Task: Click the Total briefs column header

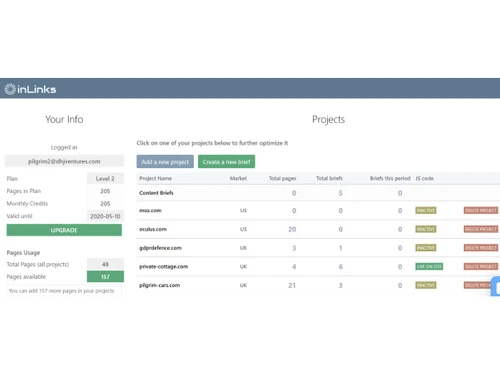Action: tap(329, 178)
